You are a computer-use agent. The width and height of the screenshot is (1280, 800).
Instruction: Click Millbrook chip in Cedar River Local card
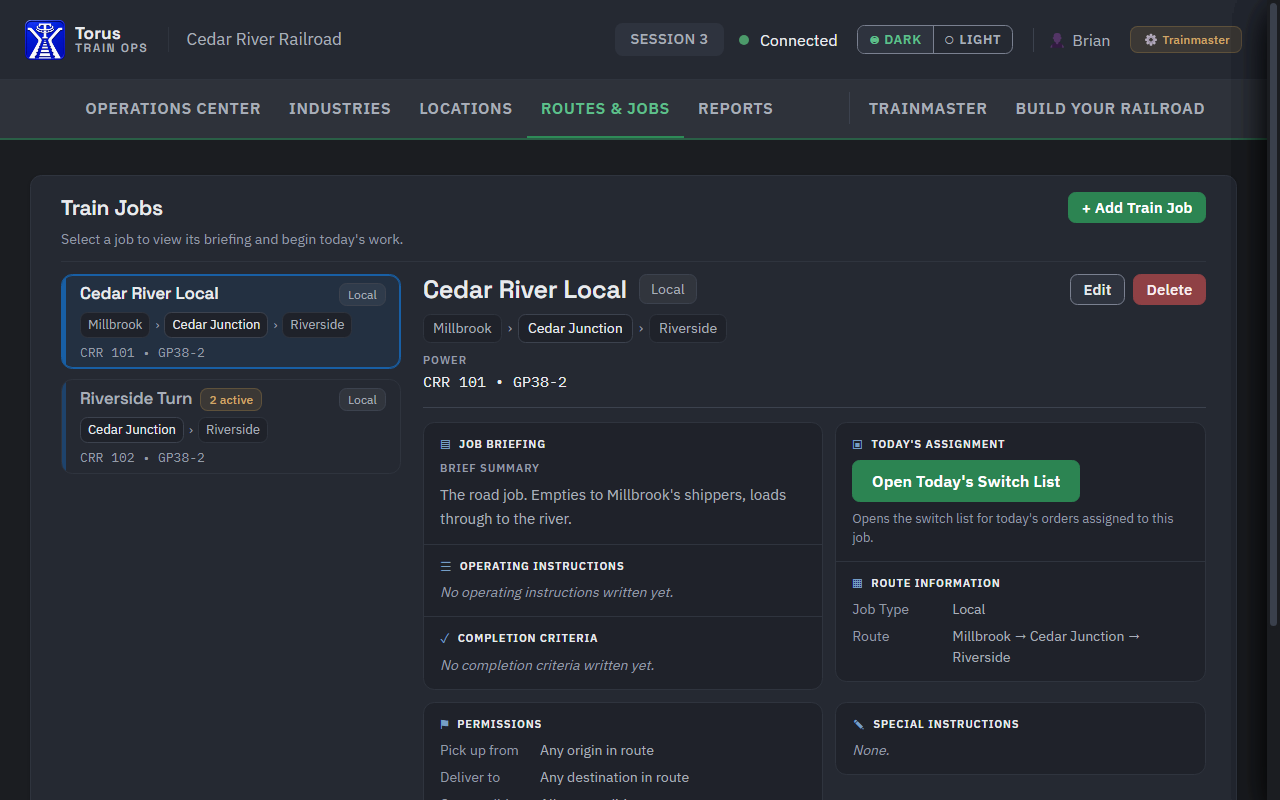coord(115,325)
